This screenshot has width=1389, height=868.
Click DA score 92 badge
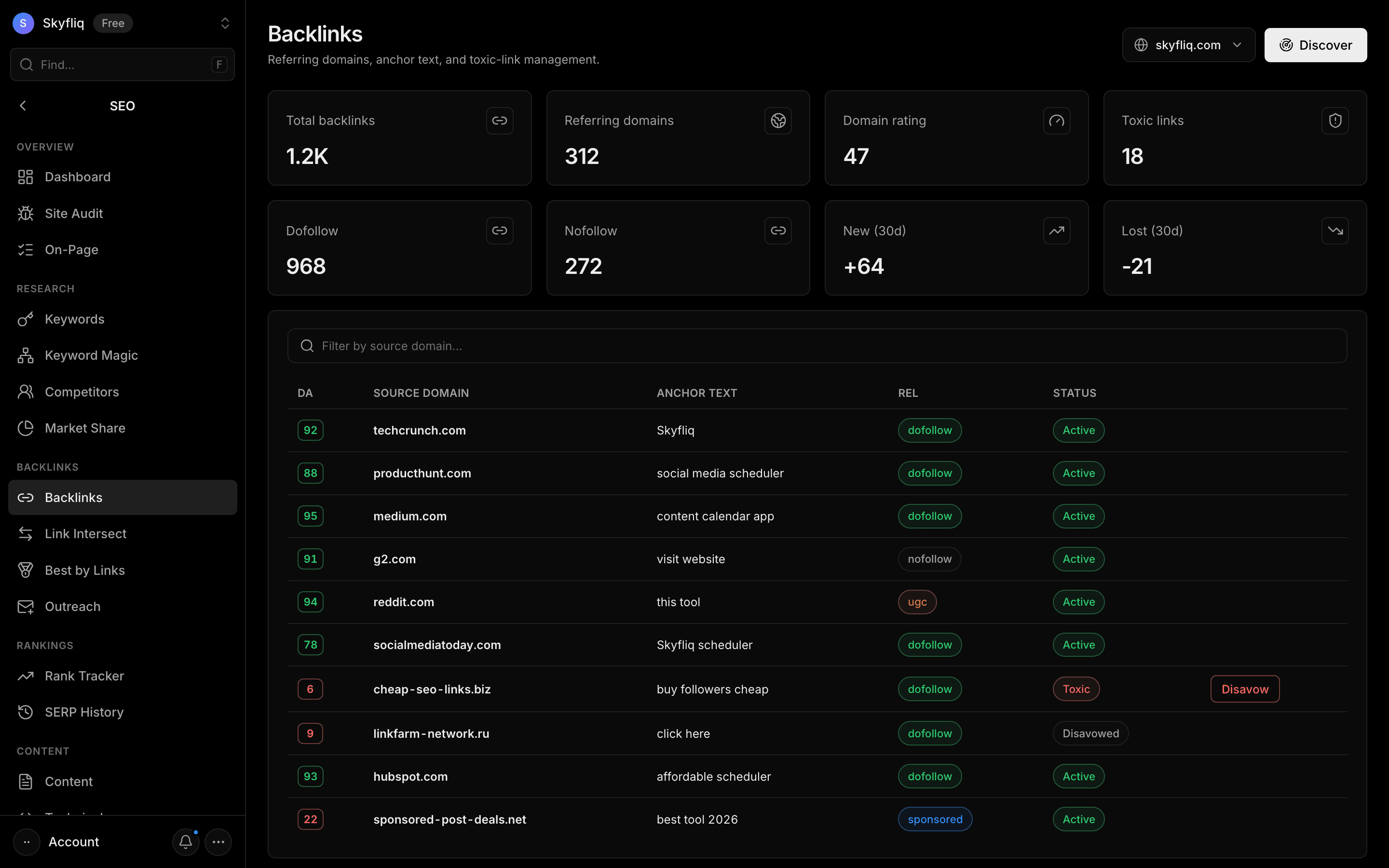(x=311, y=431)
